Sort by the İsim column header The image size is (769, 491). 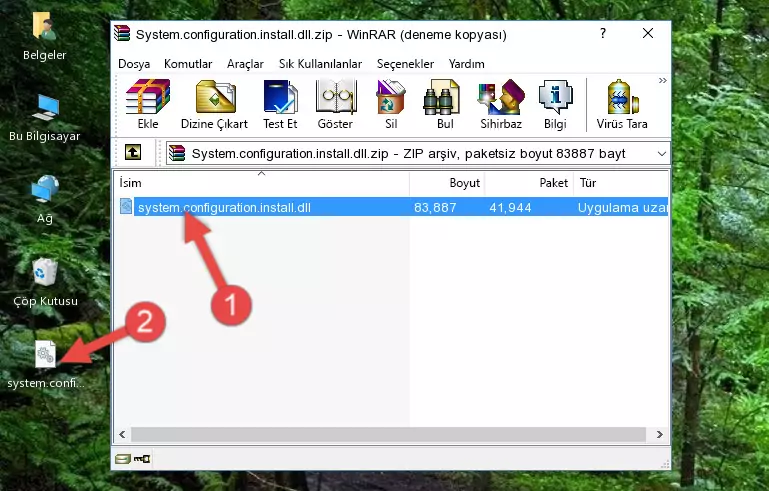262,183
